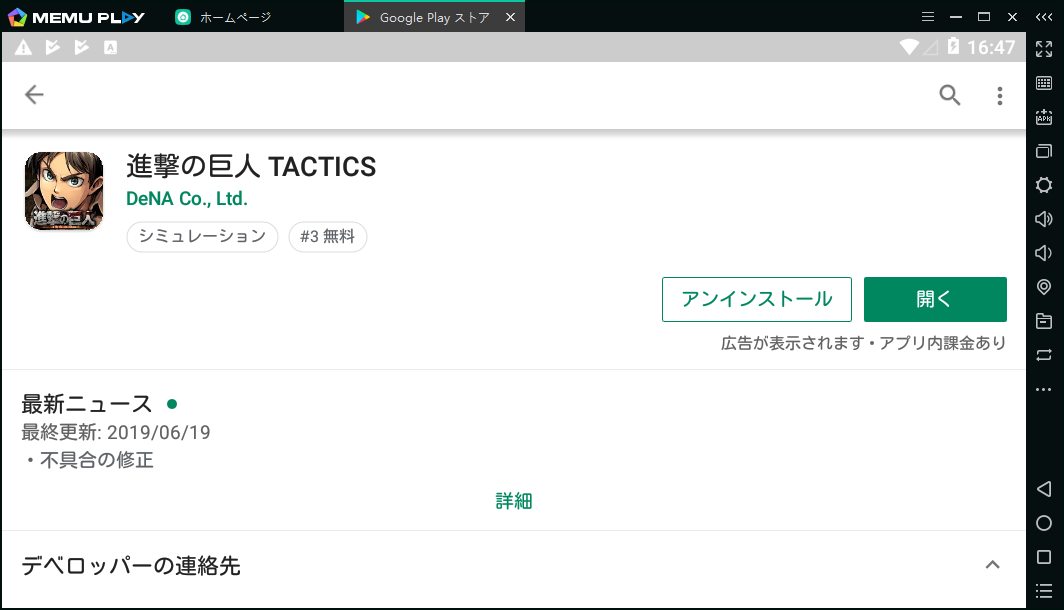Increase volume using sidebar icon
This screenshot has width=1064, height=610.
tap(1044, 219)
